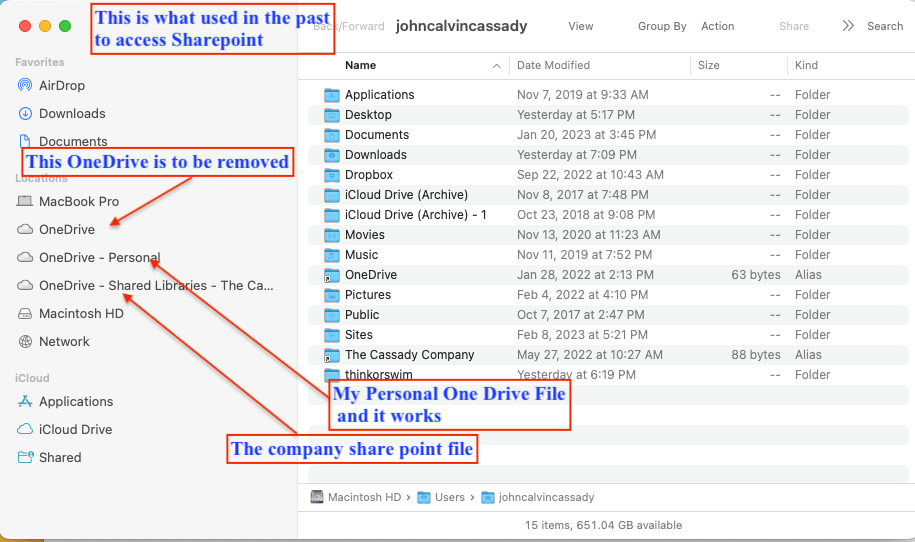Select OneDrive - Shared Libraries location
Image resolution: width=915 pixels, height=542 pixels.
[x=156, y=285]
